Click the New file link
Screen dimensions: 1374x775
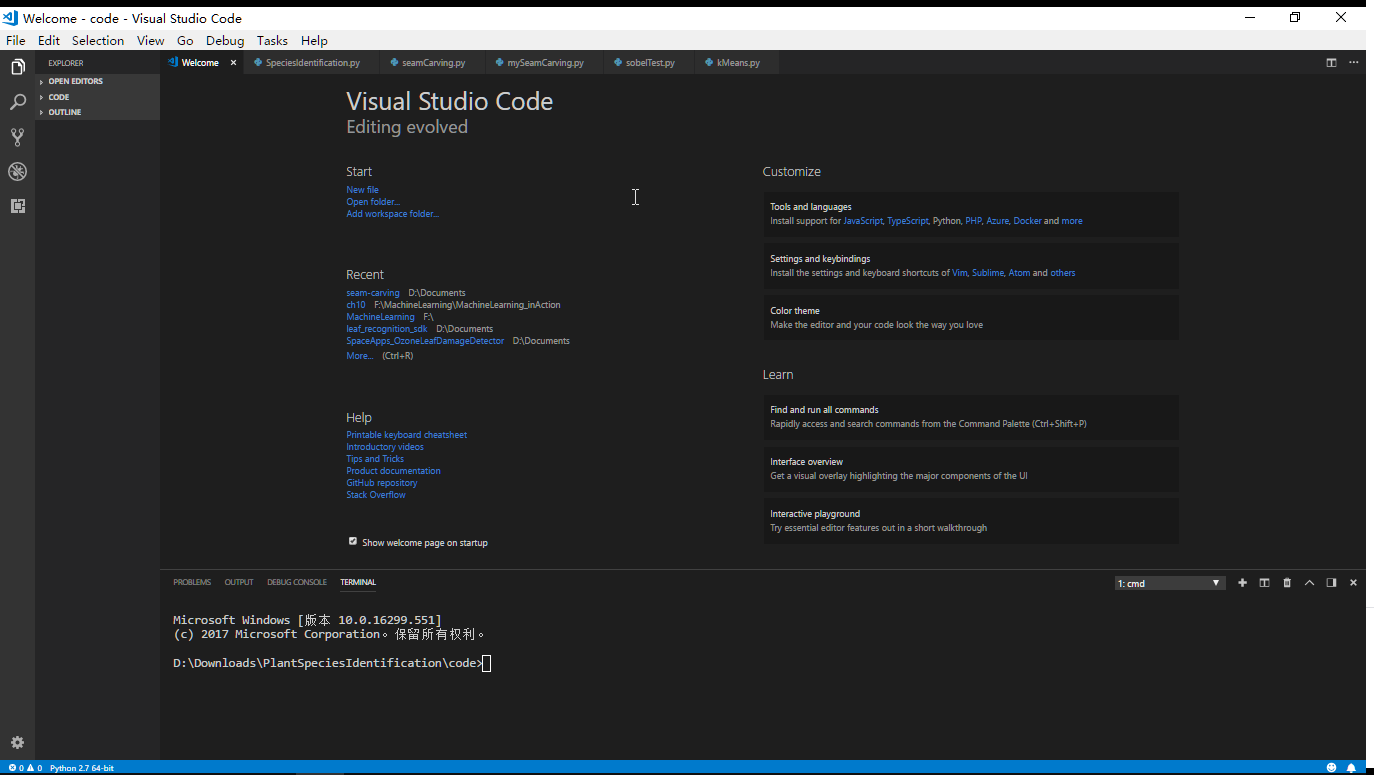362,190
